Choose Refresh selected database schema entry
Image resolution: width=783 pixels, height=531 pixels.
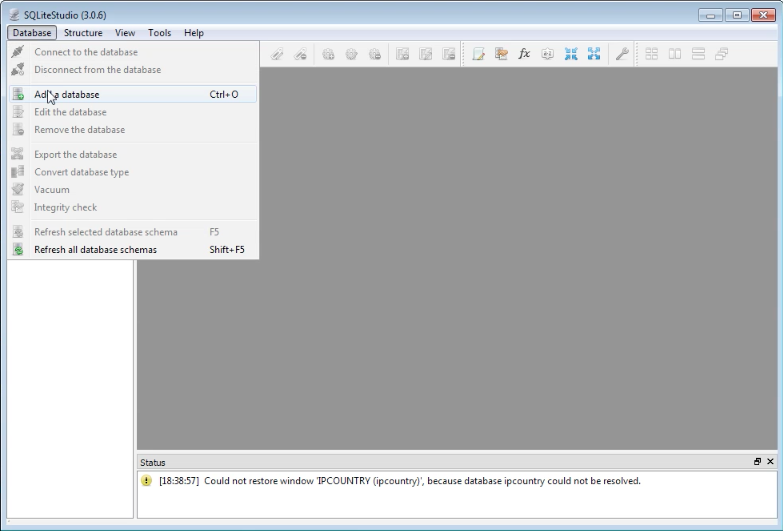pos(133,232)
